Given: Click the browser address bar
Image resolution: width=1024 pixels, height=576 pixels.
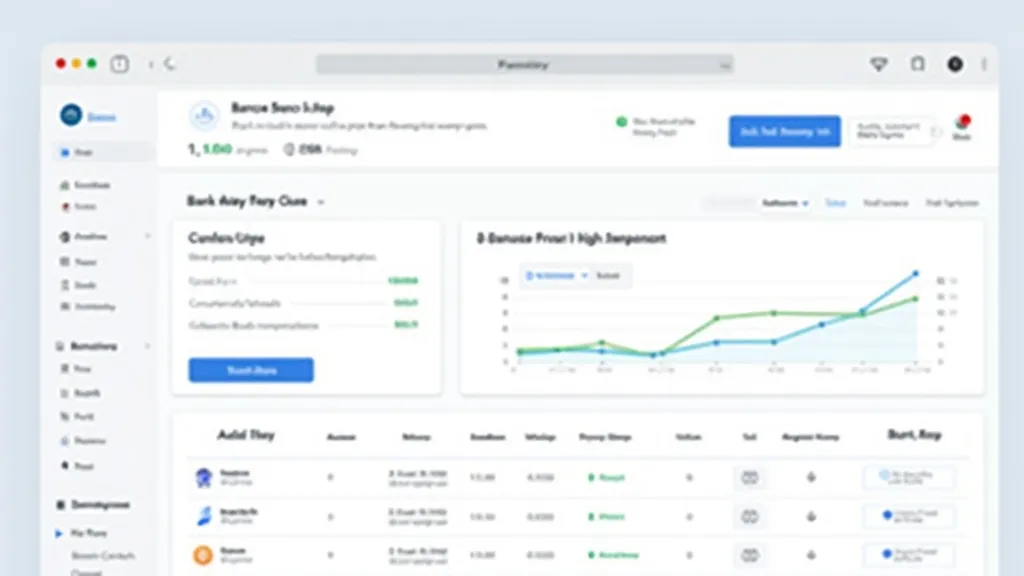Looking at the screenshot, I should [524, 64].
